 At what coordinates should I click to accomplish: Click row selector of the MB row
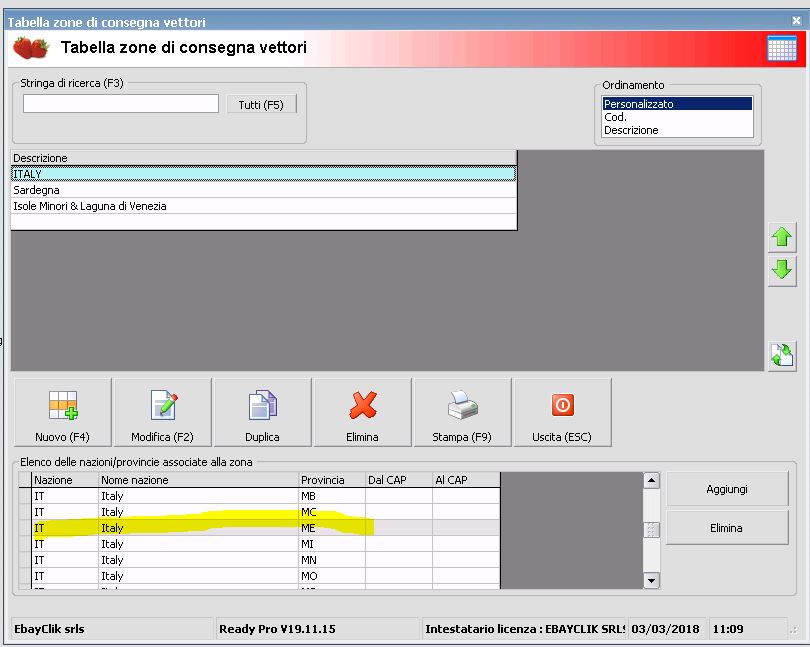pyautogui.click(x=25, y=496)
